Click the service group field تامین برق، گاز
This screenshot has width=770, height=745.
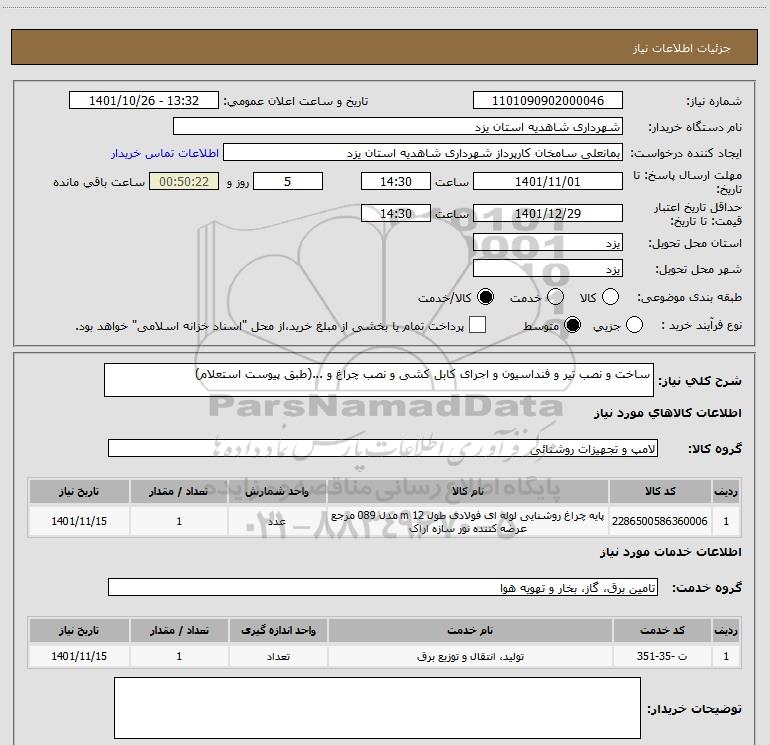[x=383, y=587]
